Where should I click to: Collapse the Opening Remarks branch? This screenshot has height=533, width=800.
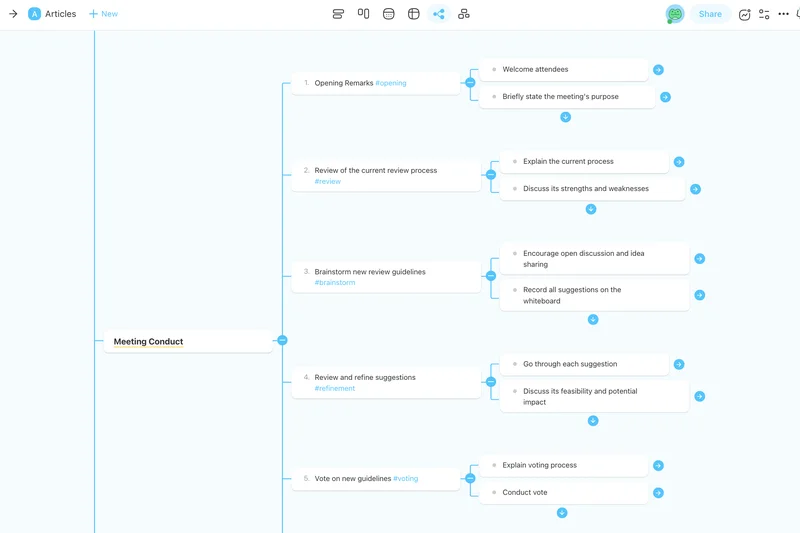click(x=470, y=83)
